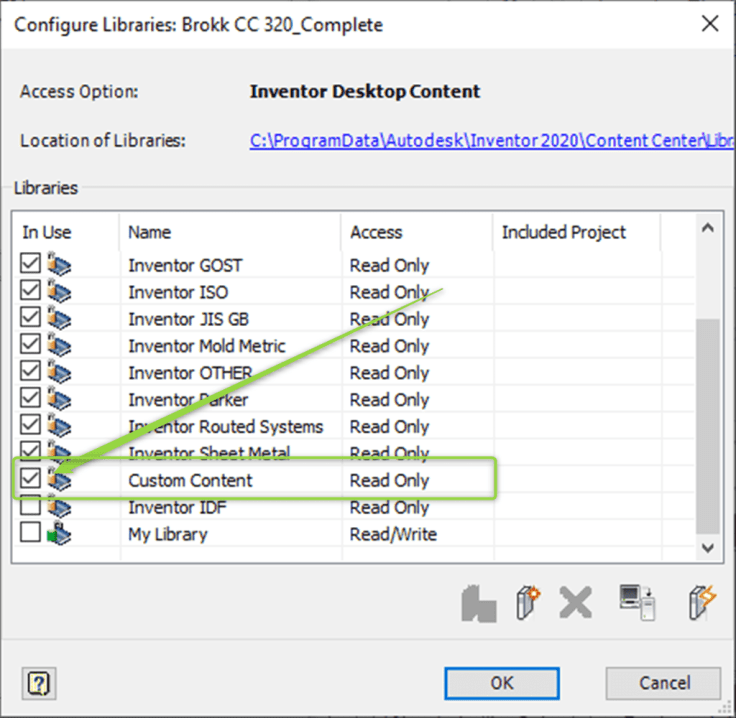Image resolution: width=736 pixels, height=718 pixels.
Task: Click the Read/Write access cell of My Library
Action: [393, 534]
